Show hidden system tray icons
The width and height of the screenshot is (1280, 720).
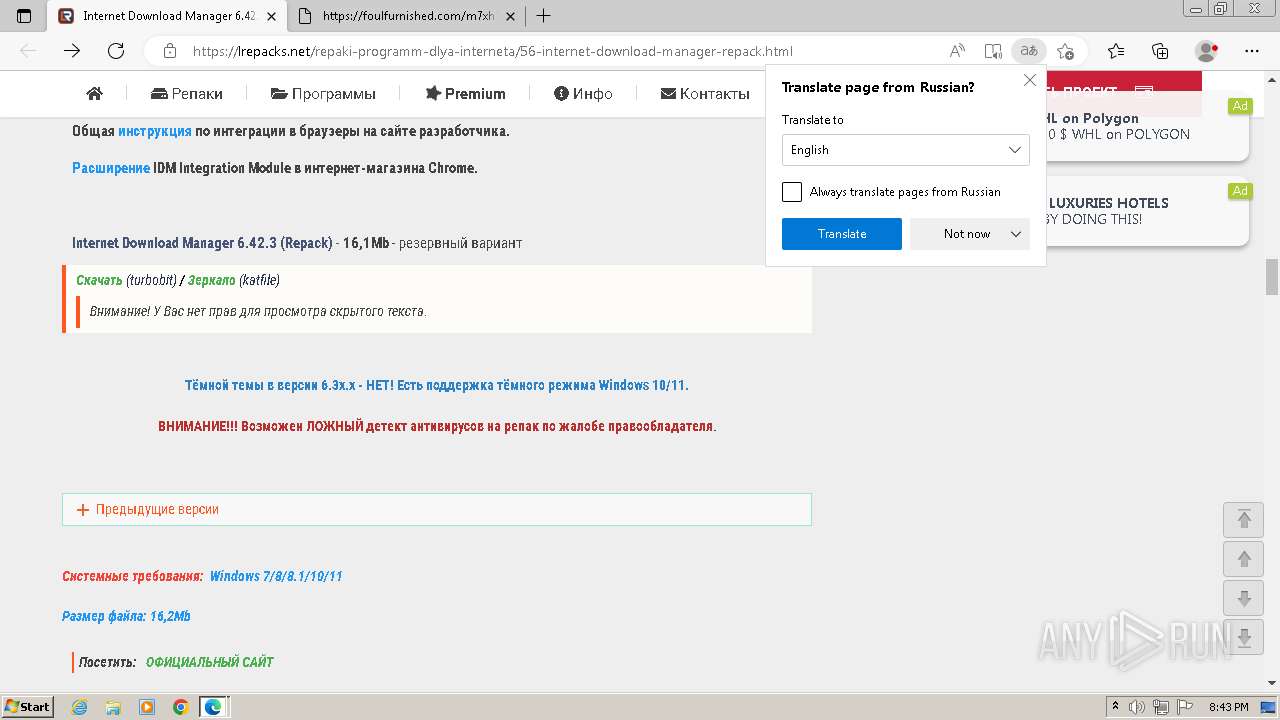[1116, 707]
